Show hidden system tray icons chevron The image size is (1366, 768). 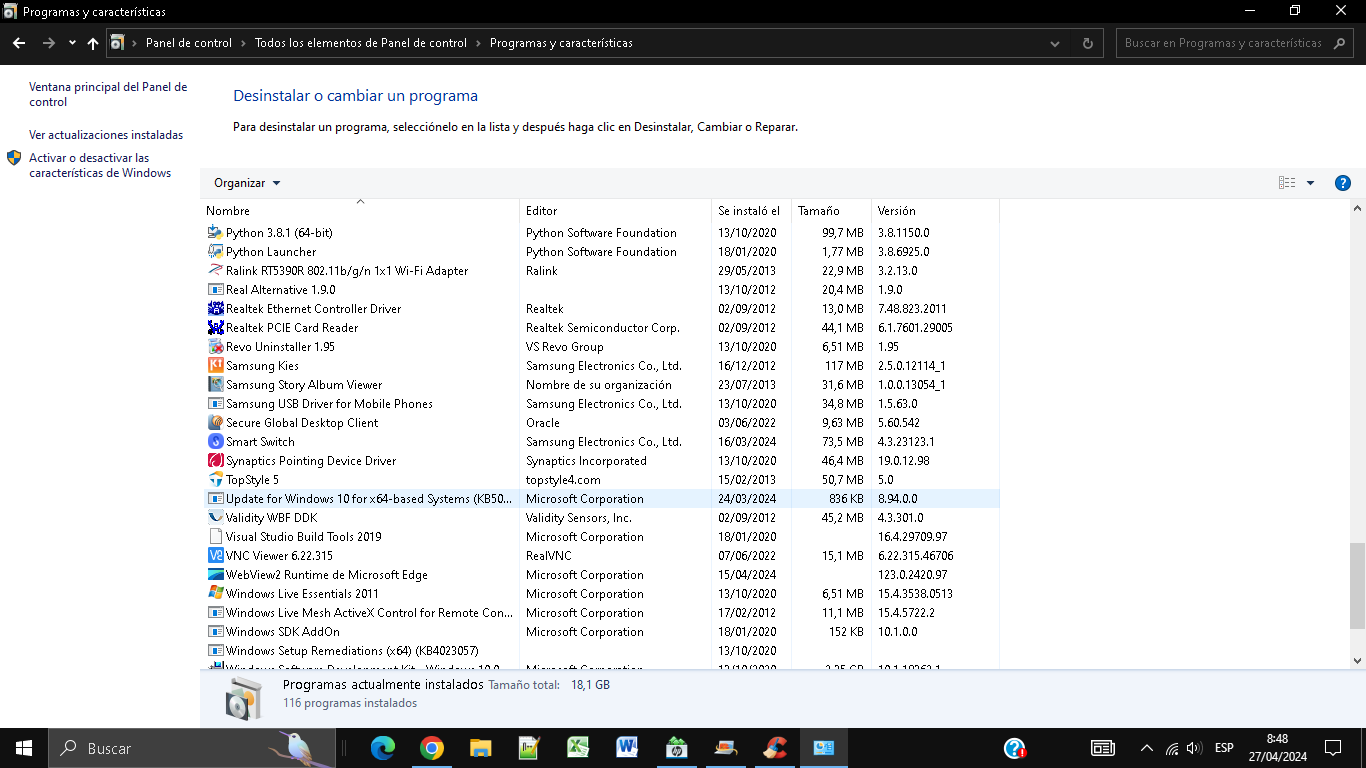[x=1146, y=748]
